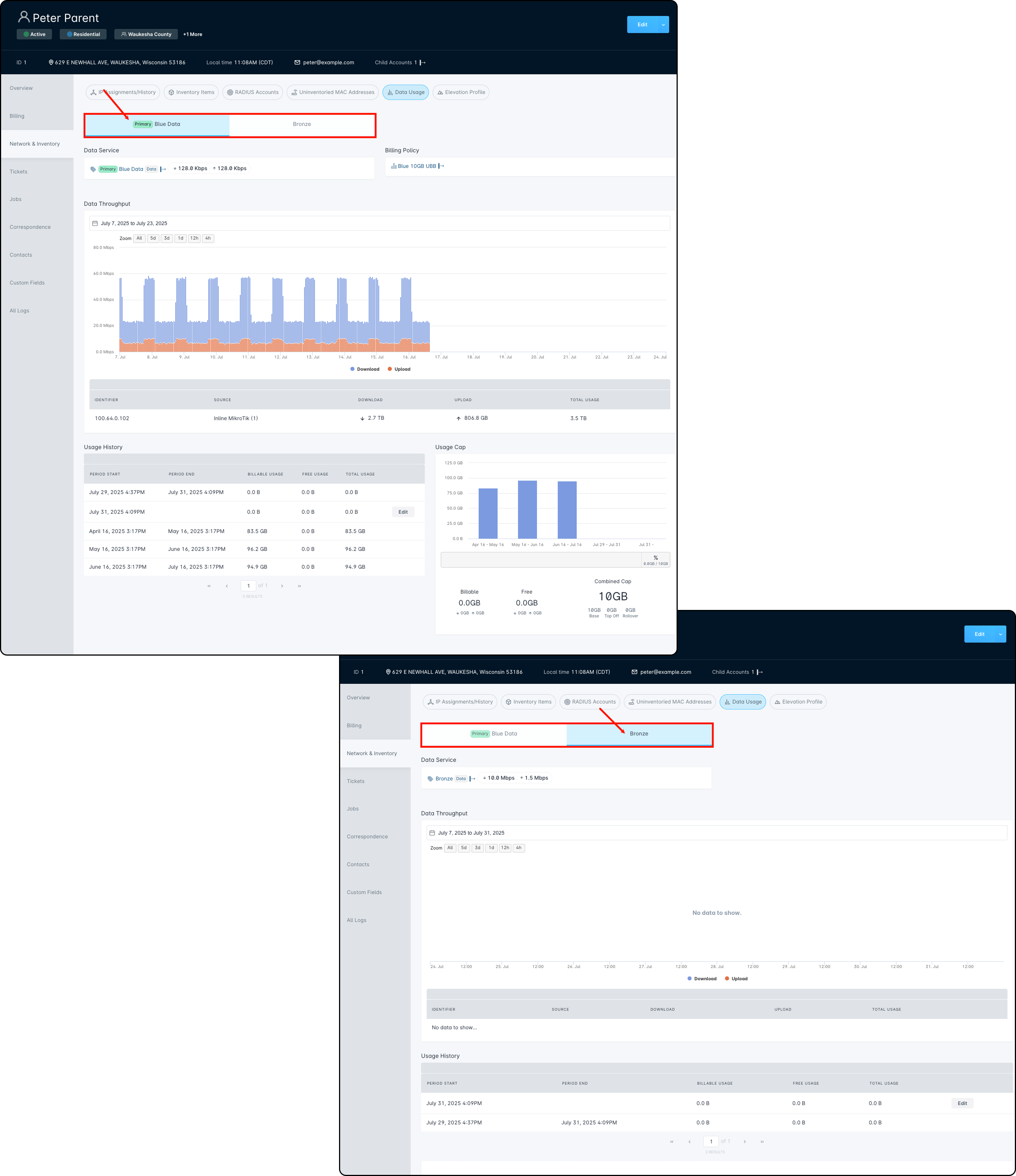
Task: Open Custom Fields in bottom window sidebar
Action: [x=364, y=892]
